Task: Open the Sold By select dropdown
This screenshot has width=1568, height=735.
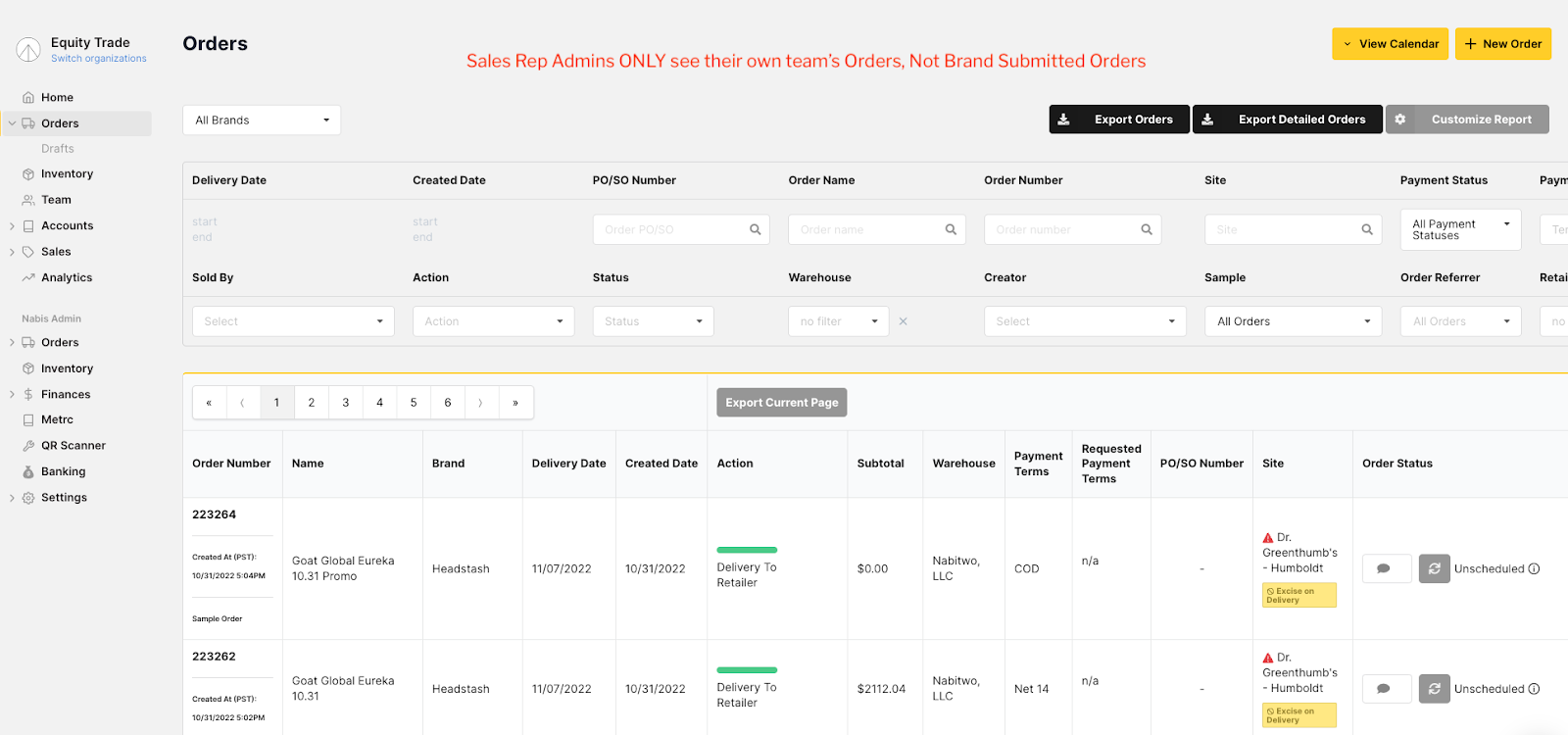Action: (293, 321)
